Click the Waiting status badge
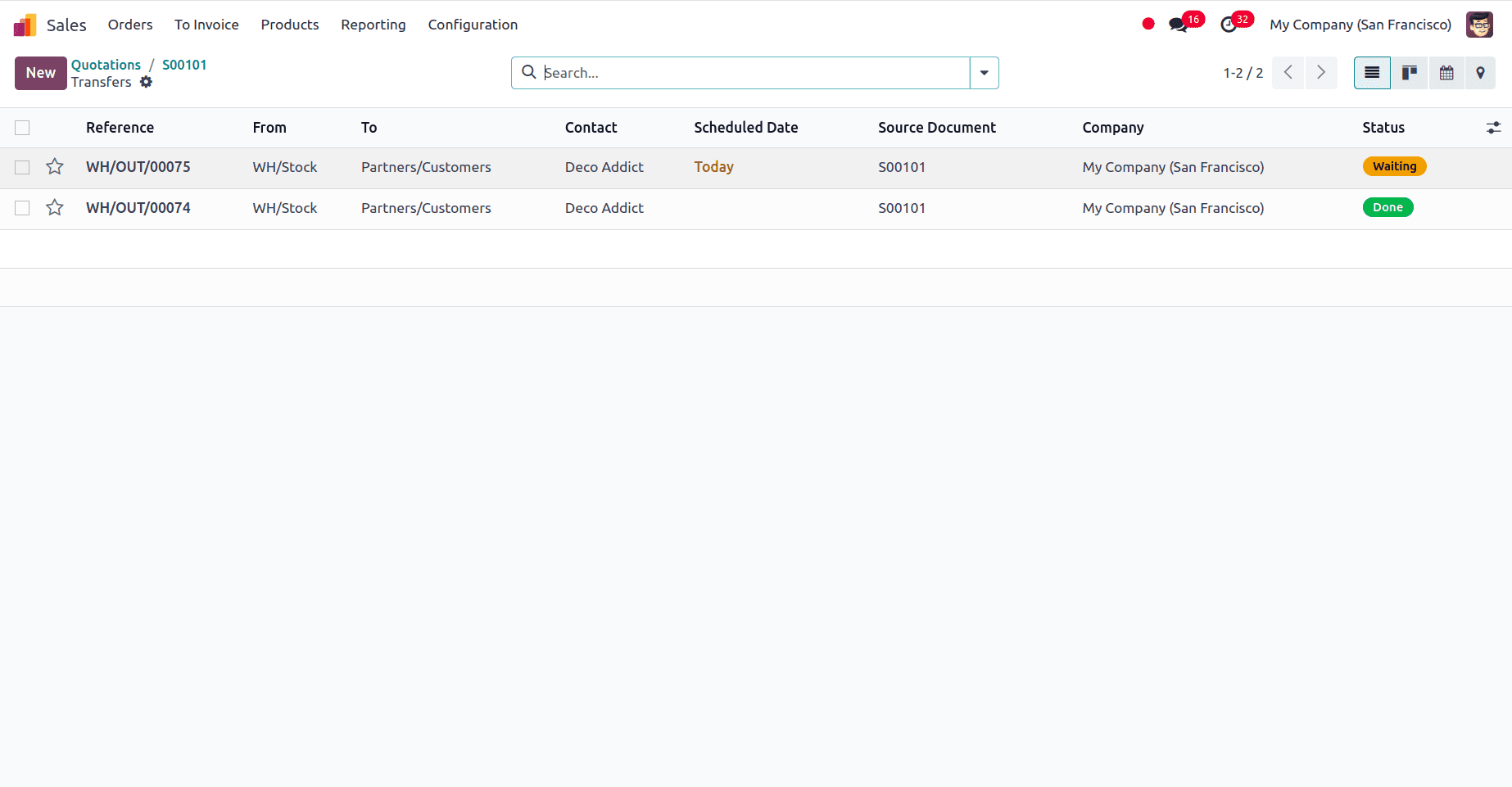This screenshot has width=1512, height=787. (1394, 166)
